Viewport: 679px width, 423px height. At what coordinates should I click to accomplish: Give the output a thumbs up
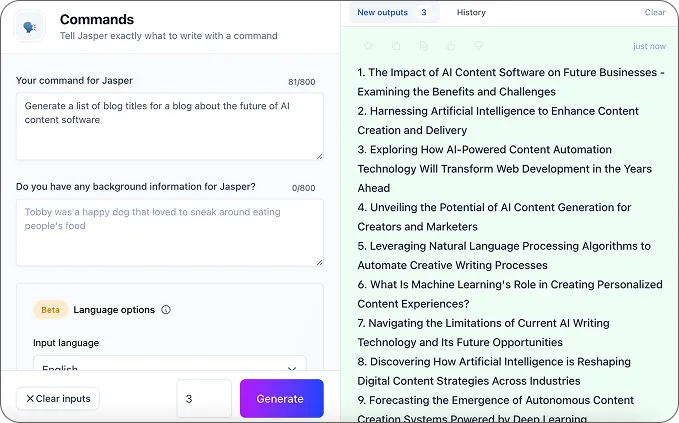click(x=451, y=46)
